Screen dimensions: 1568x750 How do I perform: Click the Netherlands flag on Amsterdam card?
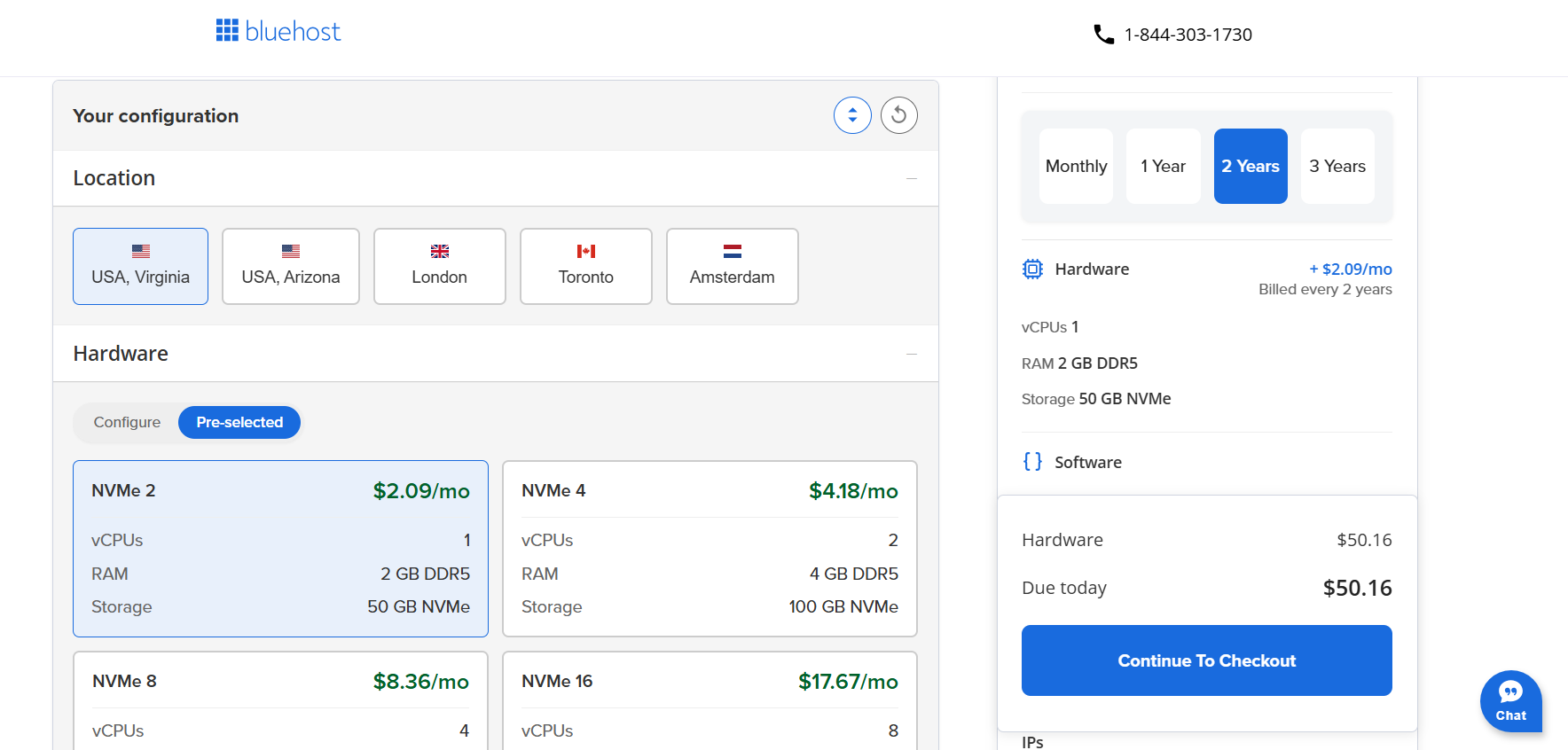(x=733, y=251)
